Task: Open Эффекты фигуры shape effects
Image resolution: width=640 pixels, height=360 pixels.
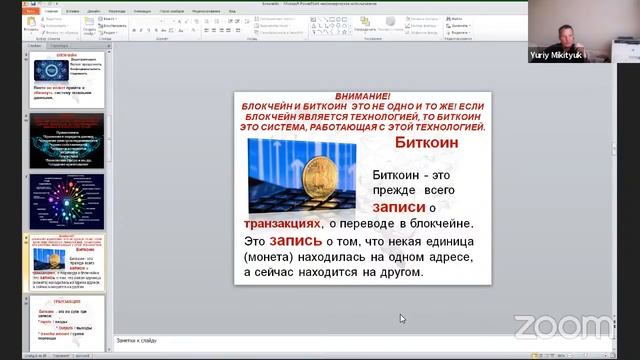Action: [x=422, y=33]
